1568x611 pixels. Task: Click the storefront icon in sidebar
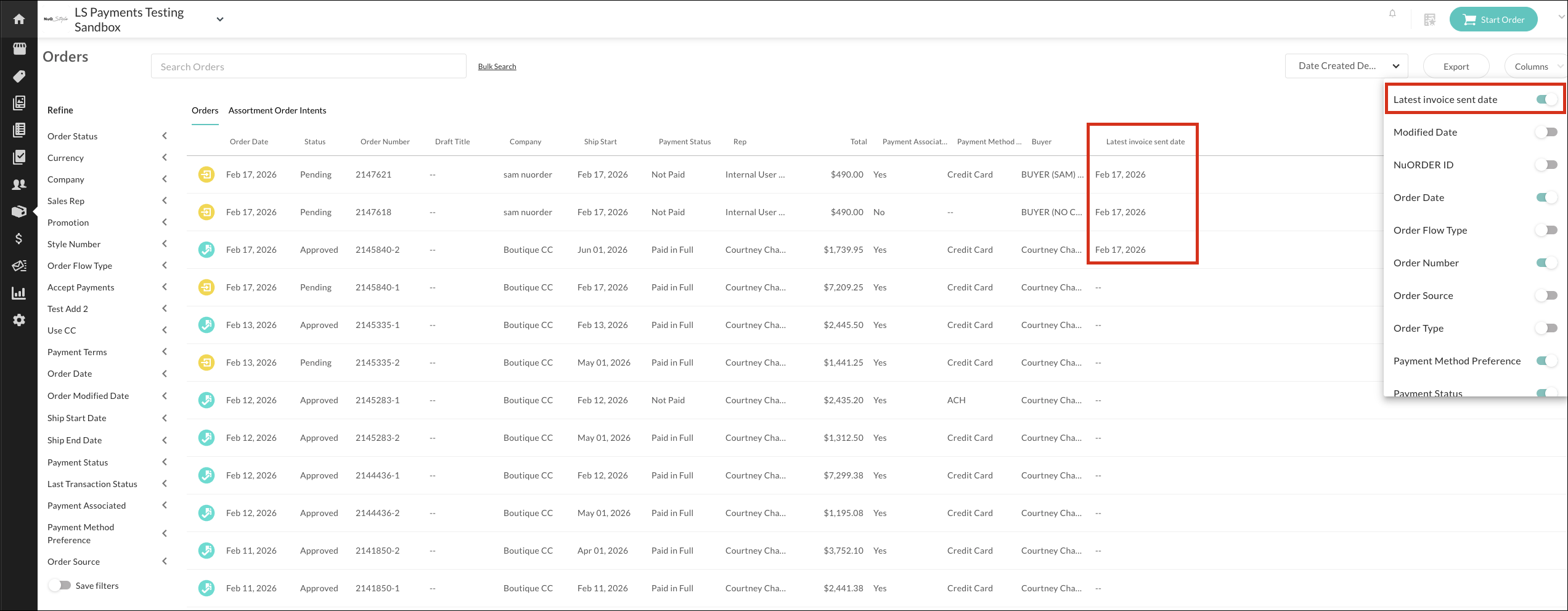coord(19,48)
